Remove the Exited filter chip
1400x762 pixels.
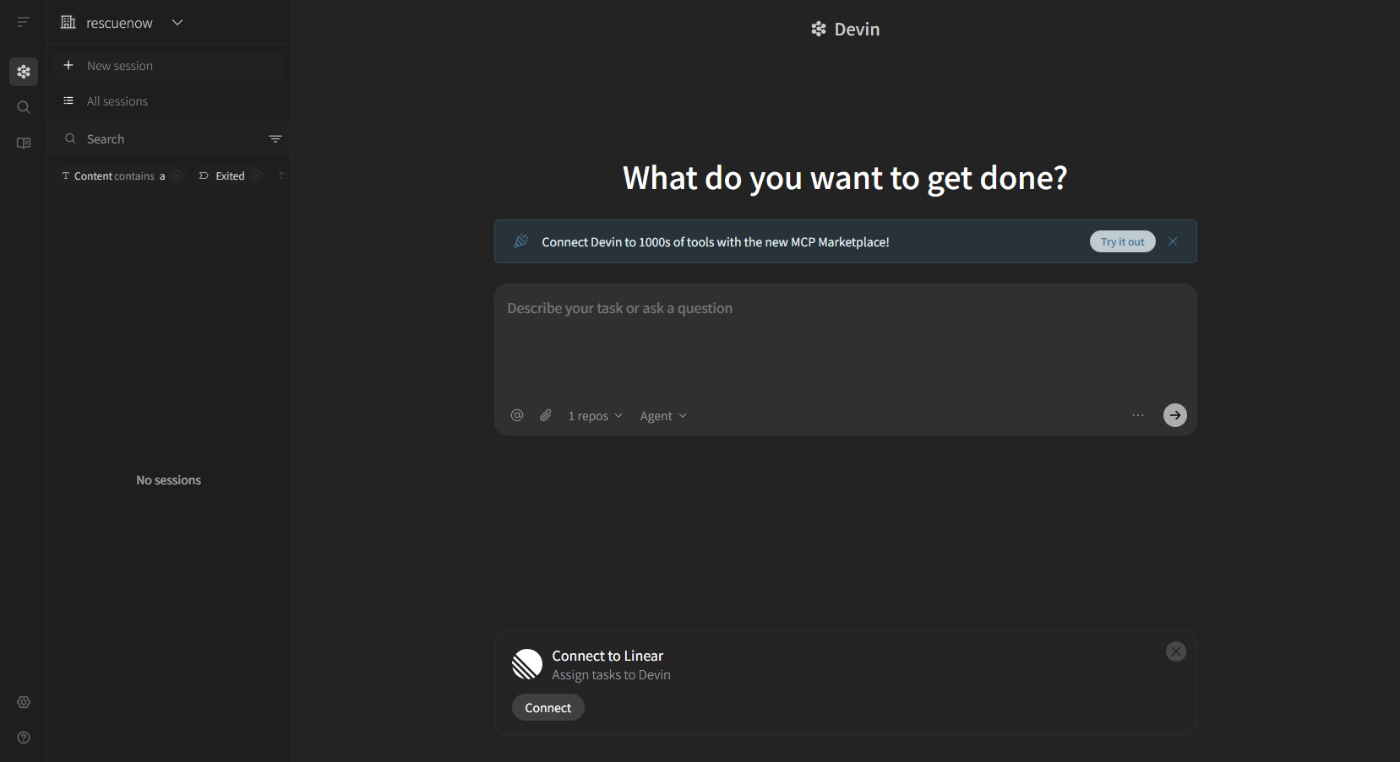(x=256, y=176)
